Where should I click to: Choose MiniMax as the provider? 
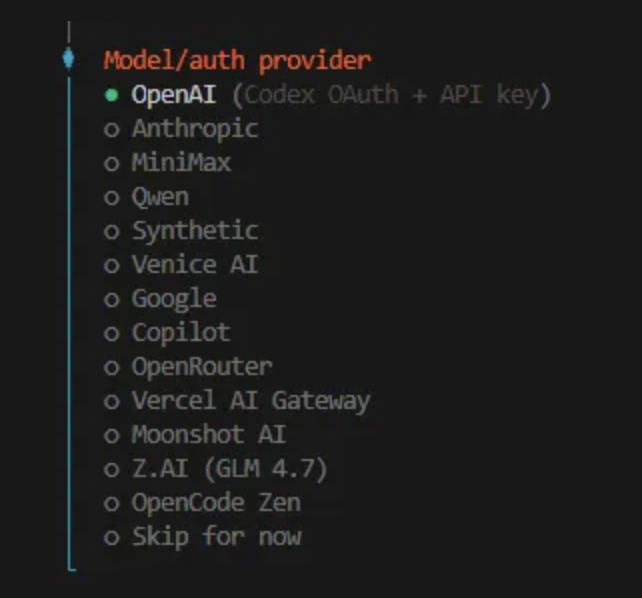click(x=181, y=163)
